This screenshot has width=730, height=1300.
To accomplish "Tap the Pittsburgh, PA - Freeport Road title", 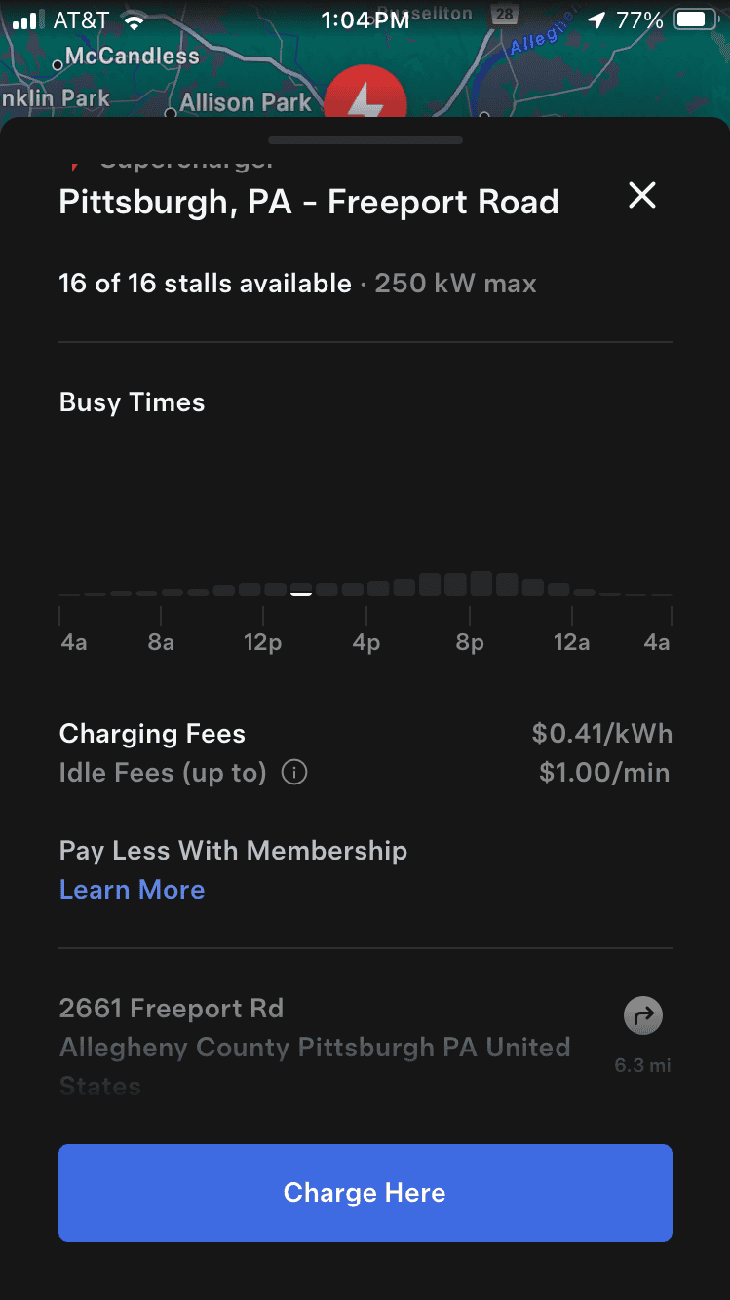I will point(308,202).
